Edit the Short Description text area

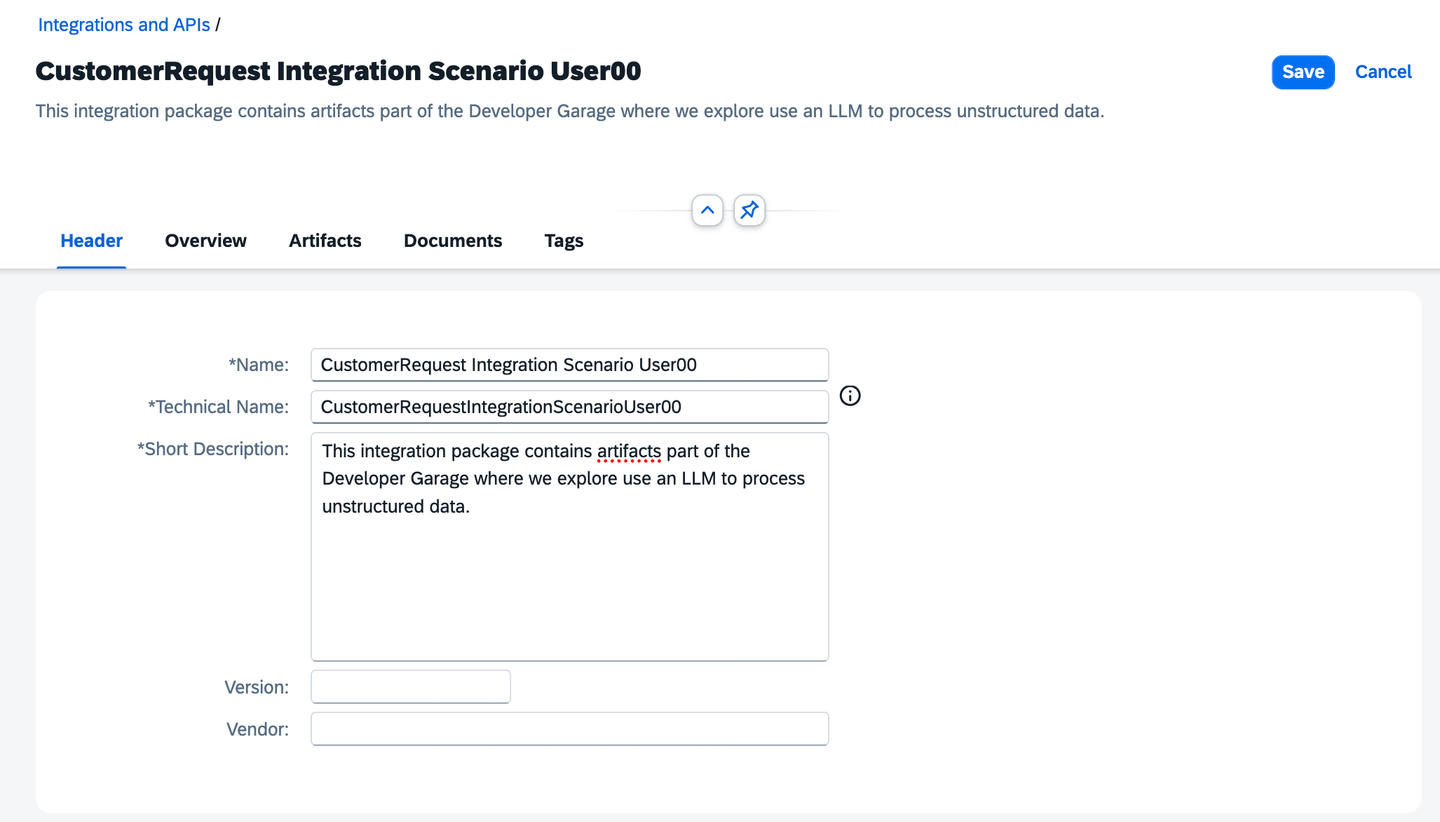[x=570, y=547]
